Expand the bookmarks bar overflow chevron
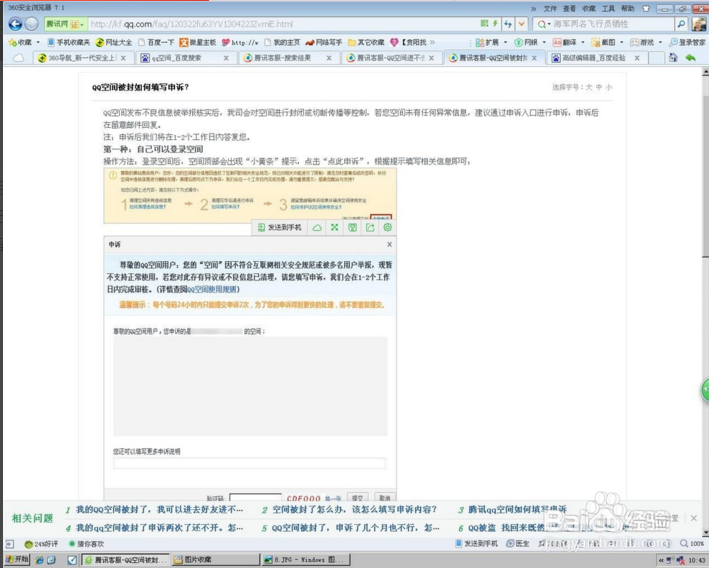The image size is (709, 568). click(x=432, y=42)
